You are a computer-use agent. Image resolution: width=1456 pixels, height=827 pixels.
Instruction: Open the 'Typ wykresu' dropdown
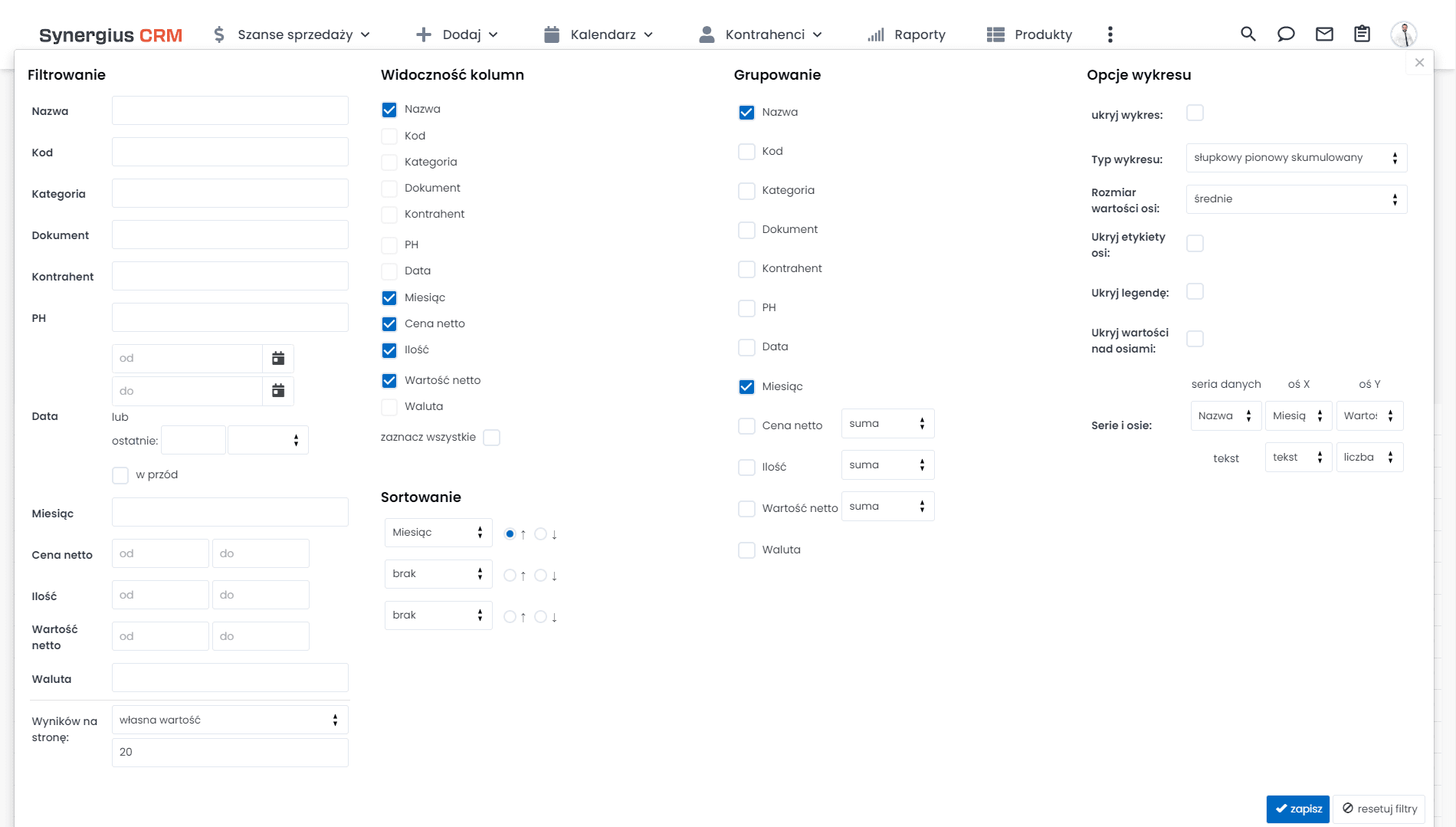click(1296, 158)
